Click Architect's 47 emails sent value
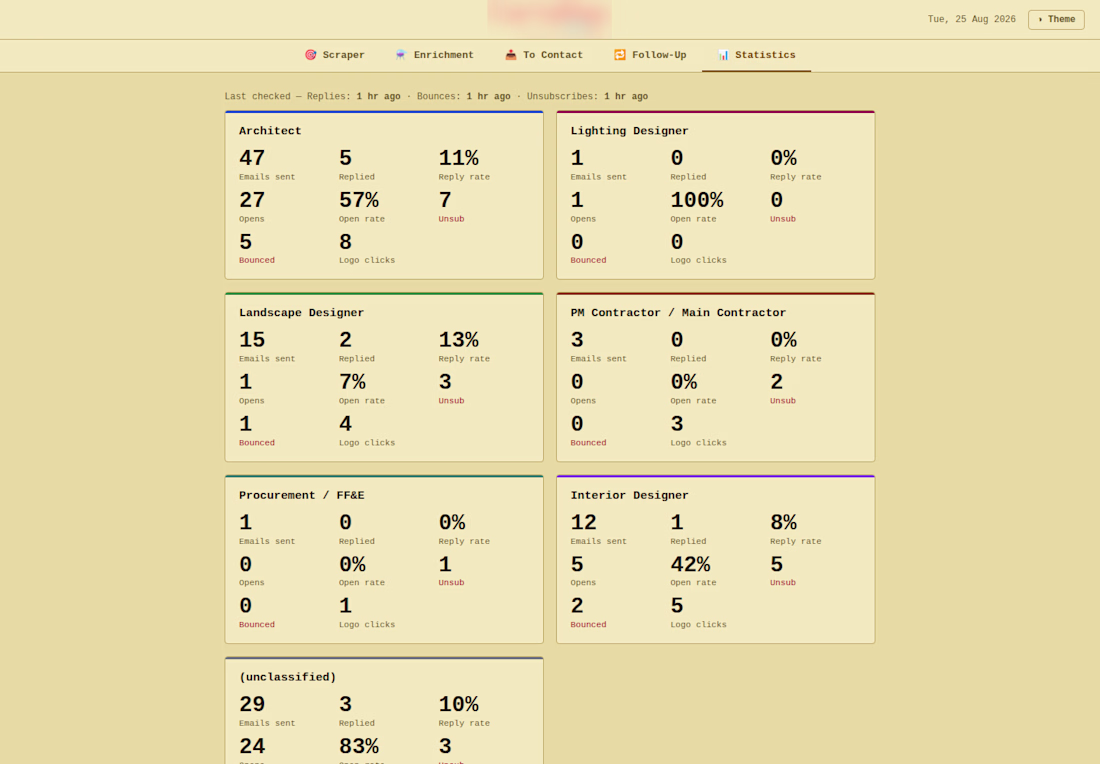Screen dimensions: 1100x764 coord(252,159)
